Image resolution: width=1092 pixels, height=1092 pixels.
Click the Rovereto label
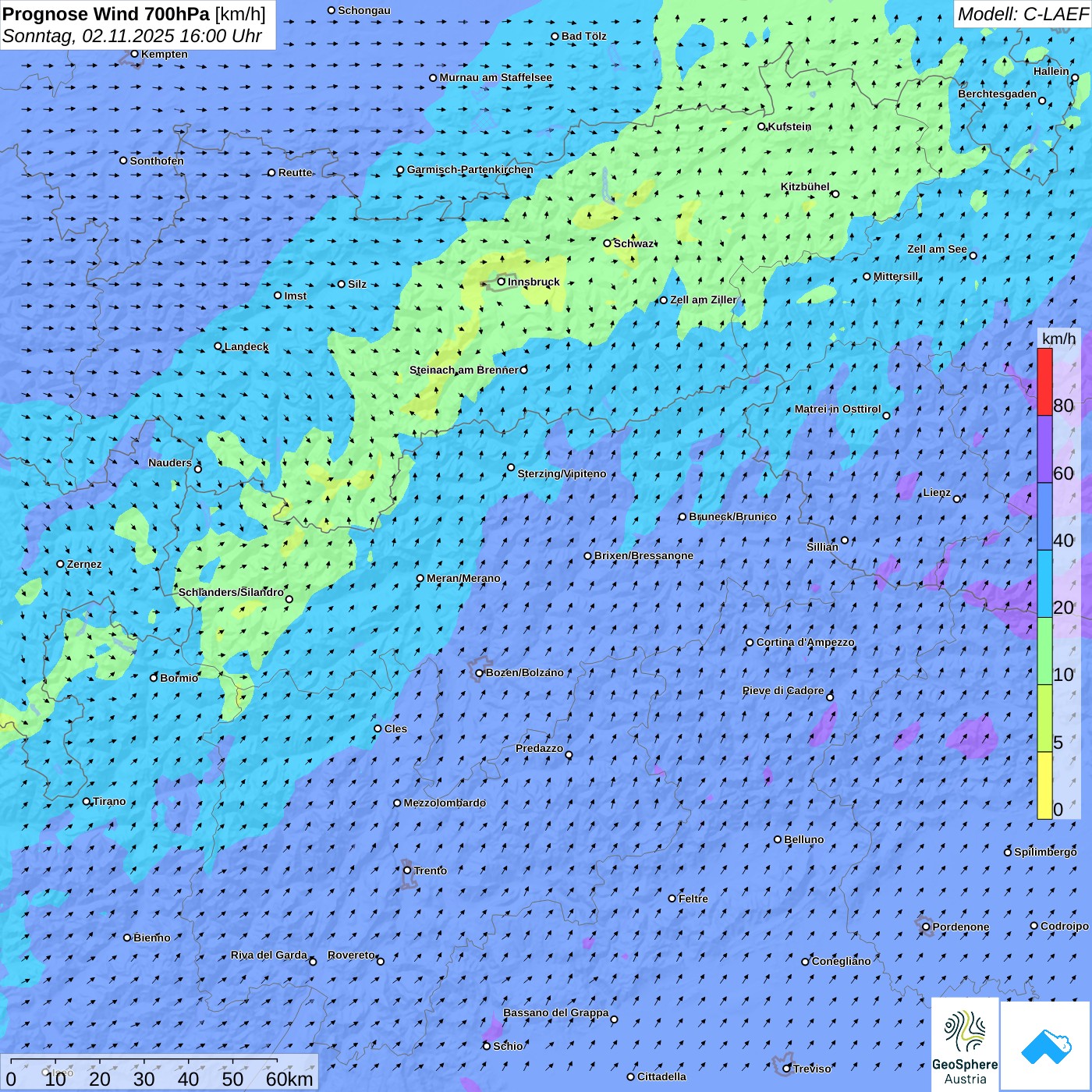tap(351, 955)
